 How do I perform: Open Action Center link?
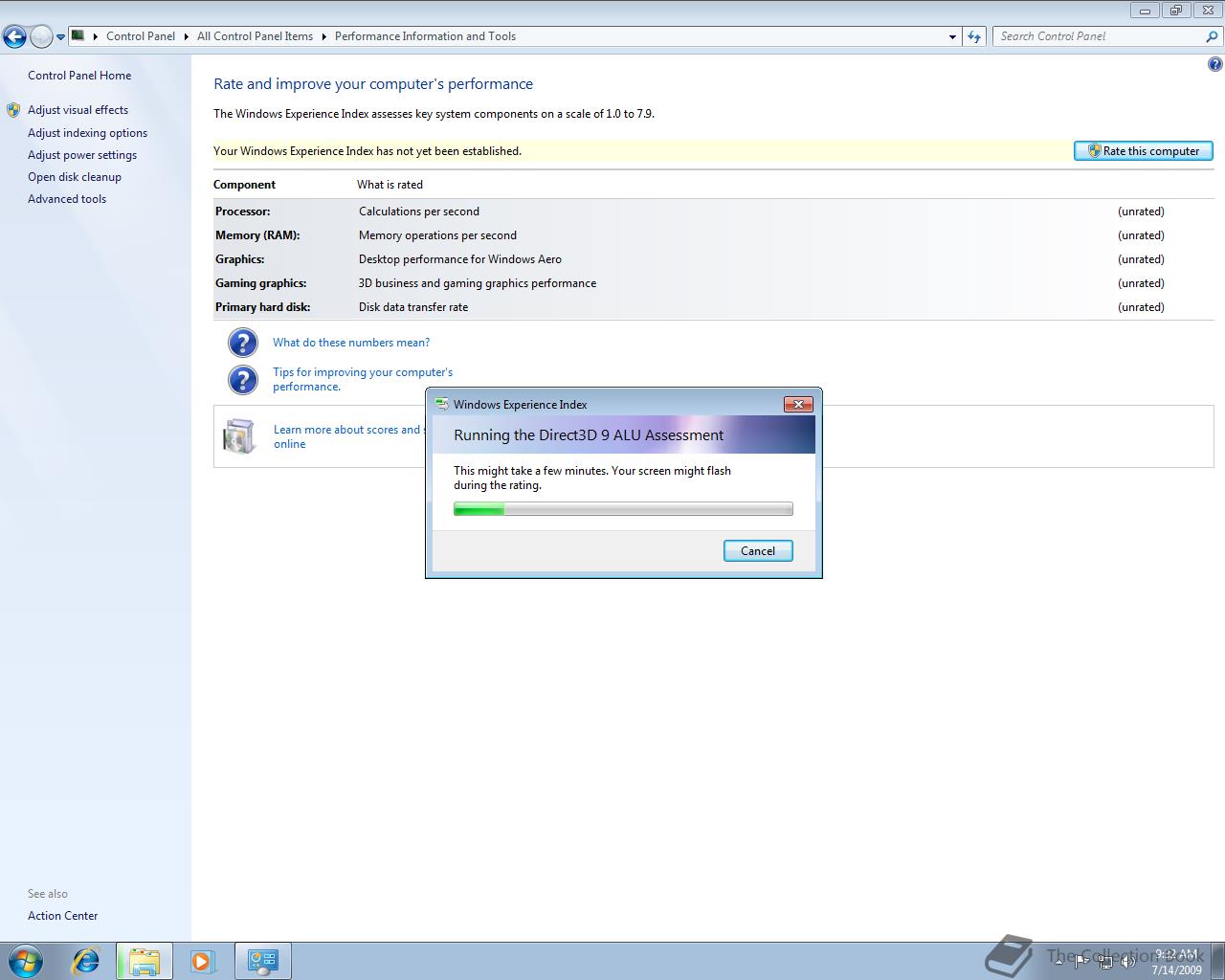point(62,916)
